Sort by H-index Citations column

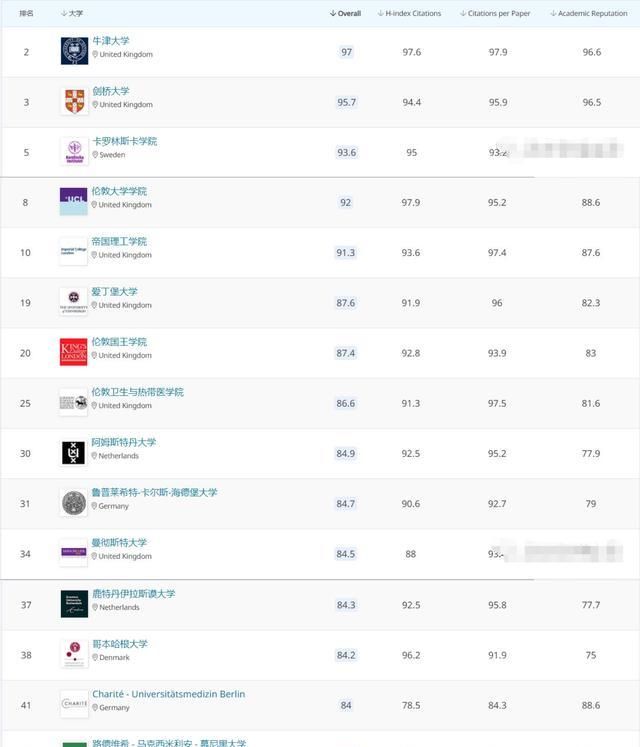[409, 13]
